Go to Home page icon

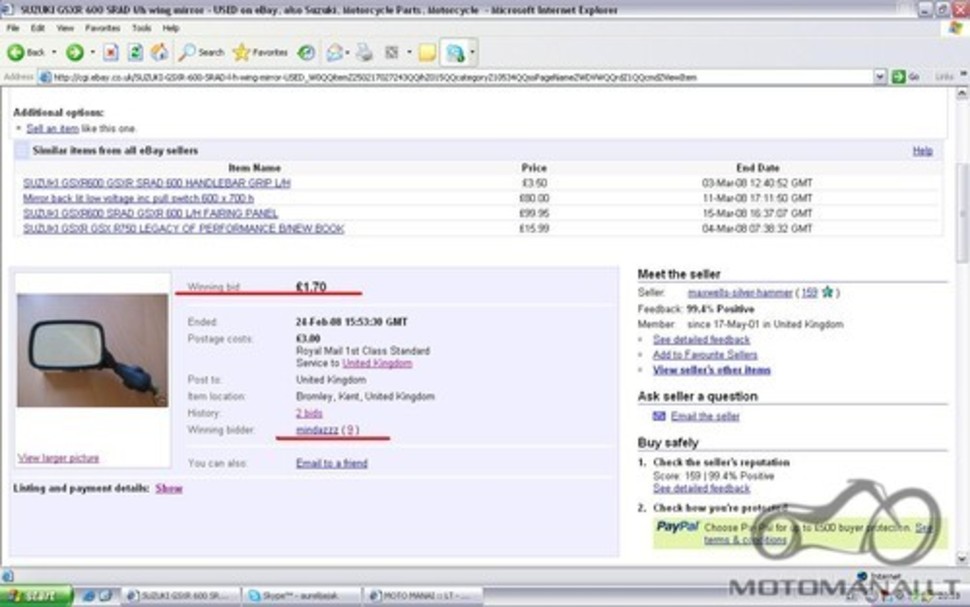tap(159, 53)
